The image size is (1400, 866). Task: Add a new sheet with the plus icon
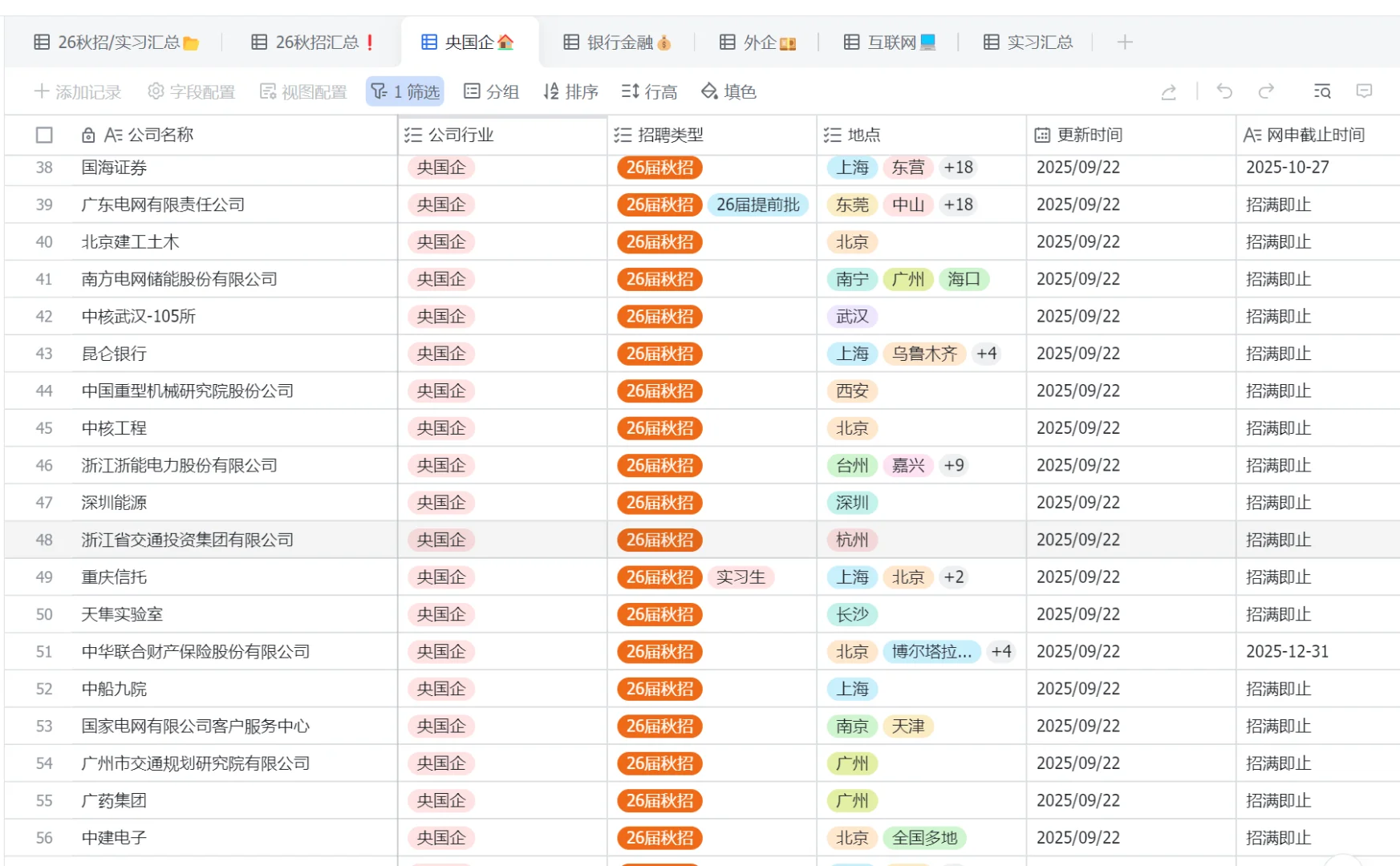pyautogui.click(x=1125, y=42)
